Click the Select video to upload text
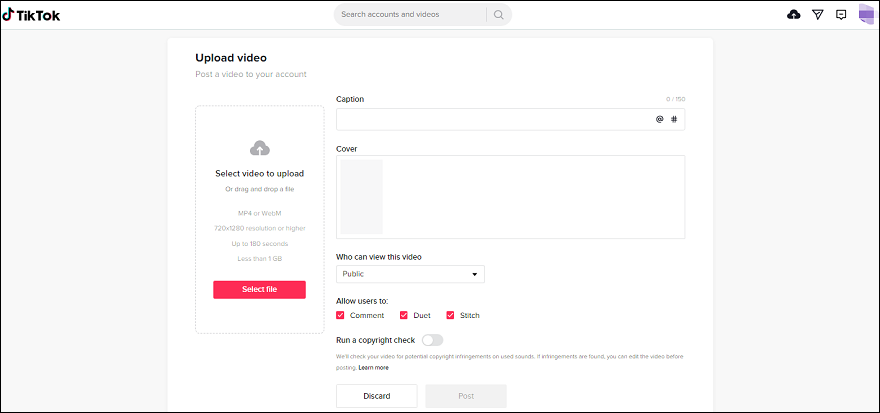The image size is (880, 413). 259,173
